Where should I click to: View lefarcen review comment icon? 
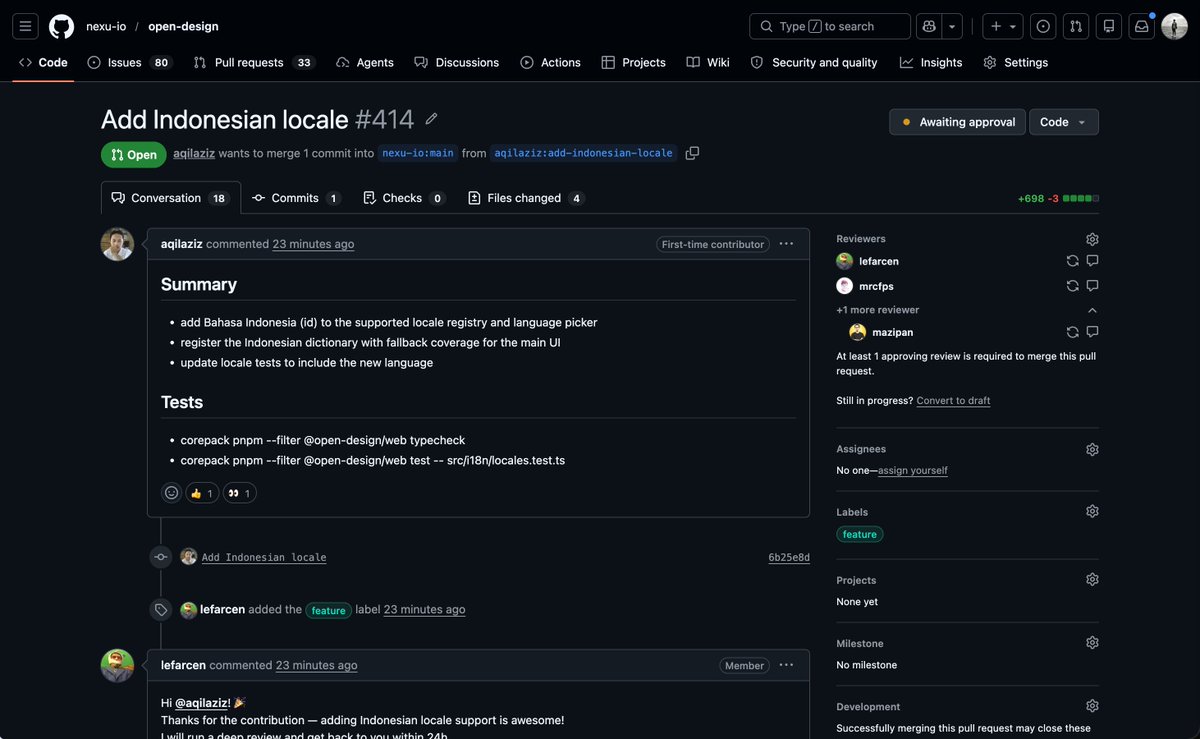coord(1092,260)
